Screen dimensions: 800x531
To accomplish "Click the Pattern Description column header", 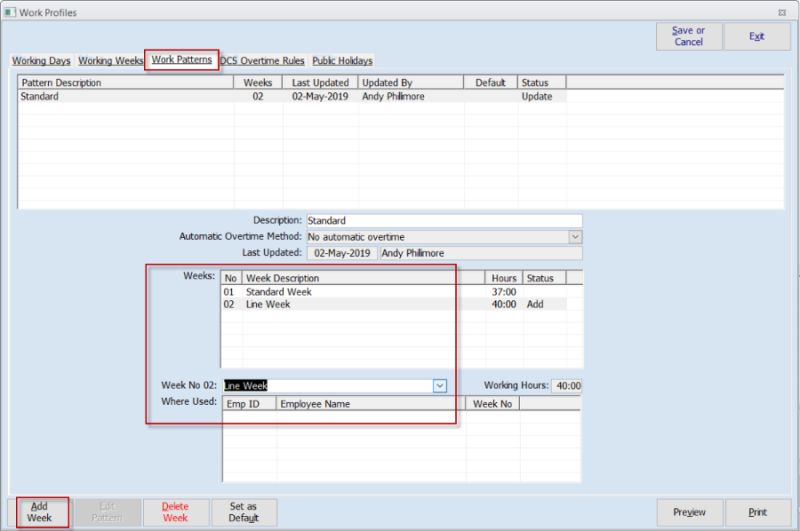I will 126,83.
